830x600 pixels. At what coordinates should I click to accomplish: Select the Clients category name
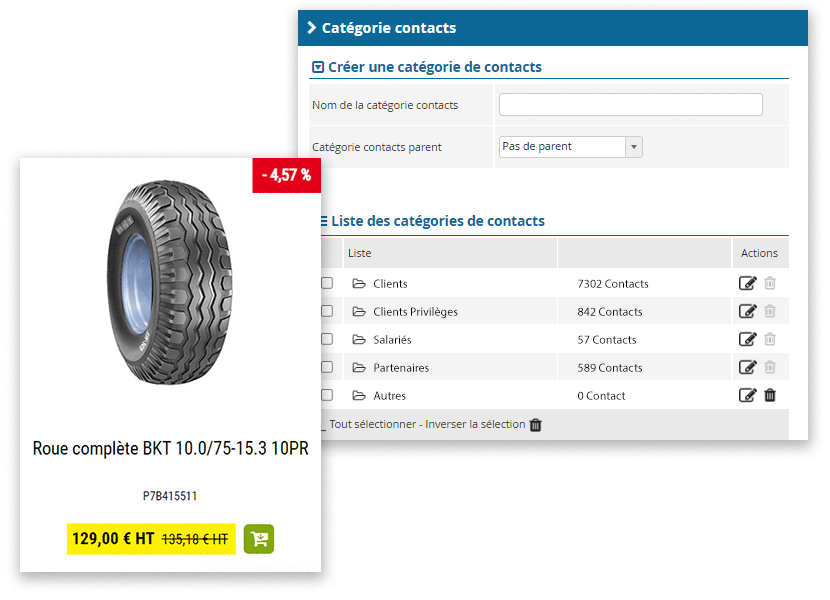point(390,284)
